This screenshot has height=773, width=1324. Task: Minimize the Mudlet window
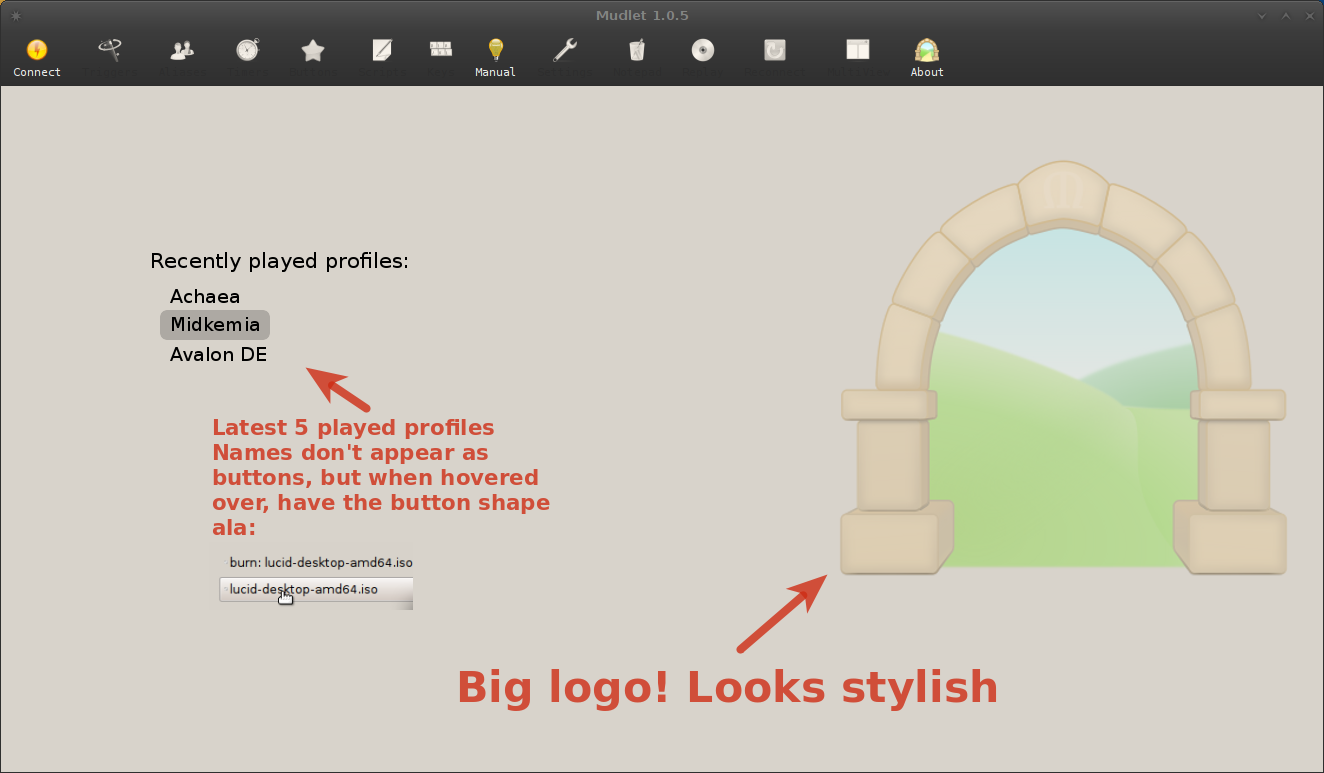(1261, 16)
